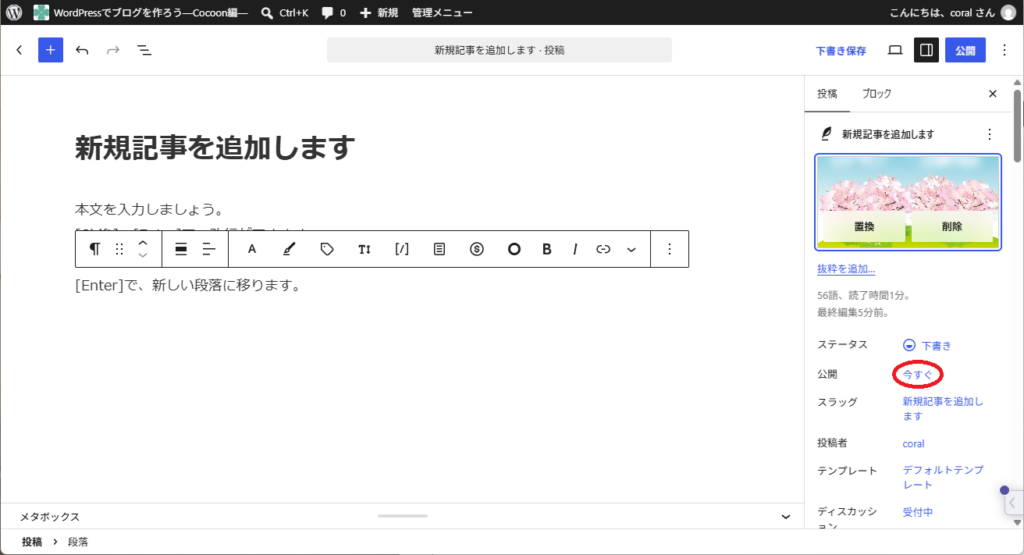Click the cherry blossom featured image

click(908, 202)
